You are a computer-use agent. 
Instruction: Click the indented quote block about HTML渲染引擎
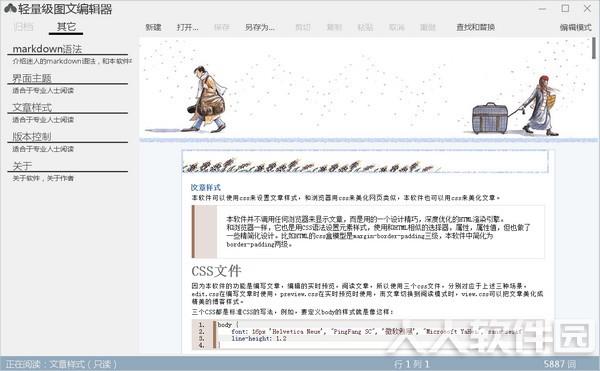tap(368, 231)
